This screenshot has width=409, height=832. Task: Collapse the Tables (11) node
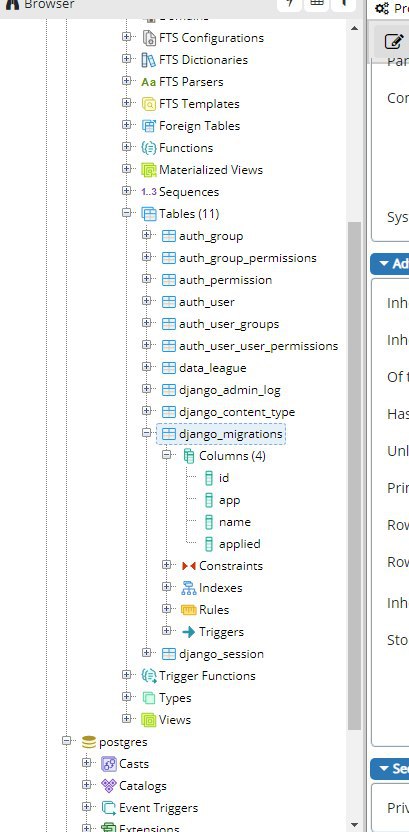(126, 213)
